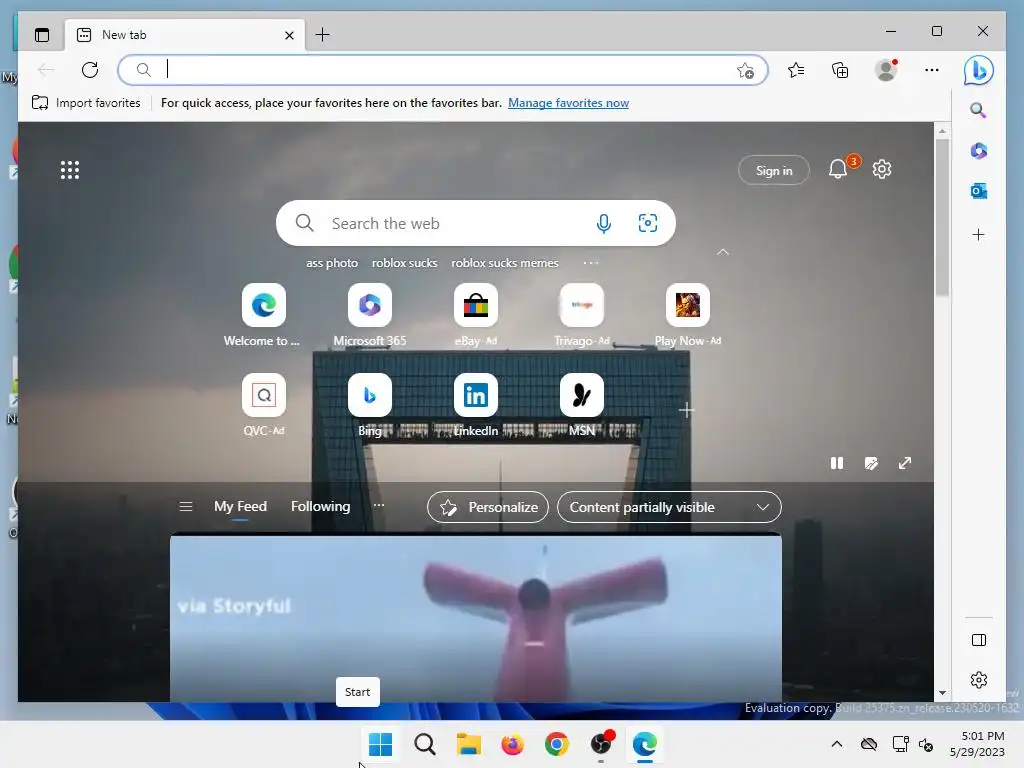Screen dimensions: 1024x768
Task: Expand background to fullscreen icon
Action: [905, 463]
